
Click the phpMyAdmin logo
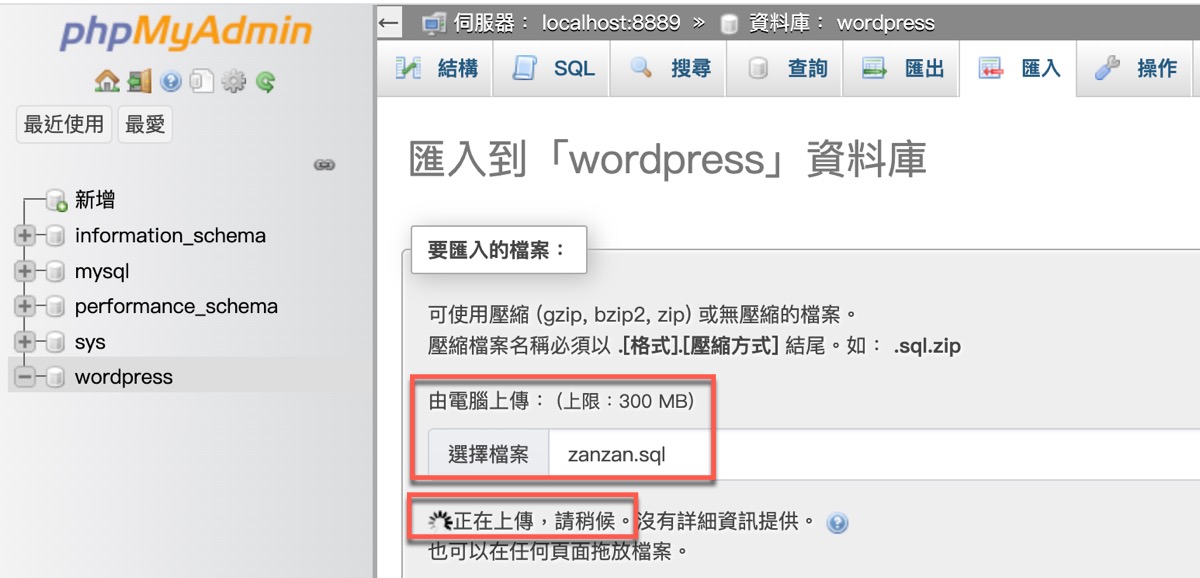point(185,34)
